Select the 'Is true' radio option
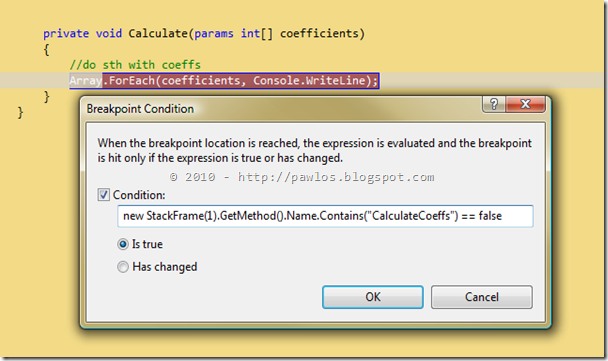This screenshot has height=361, width=608. click(123, 244)
